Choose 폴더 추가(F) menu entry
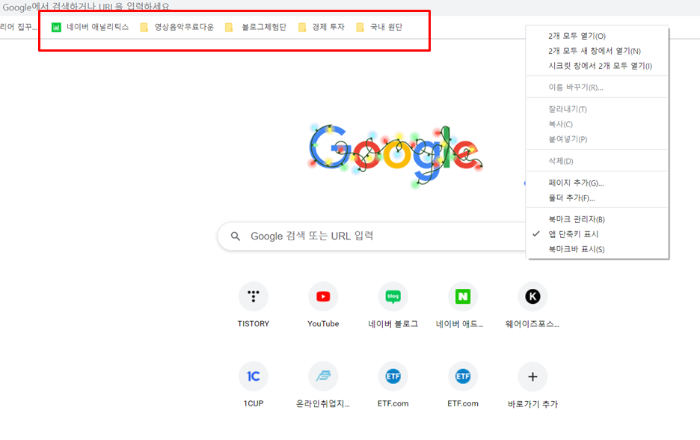This screenshot has height=440, width=700. tap(597, 198)
